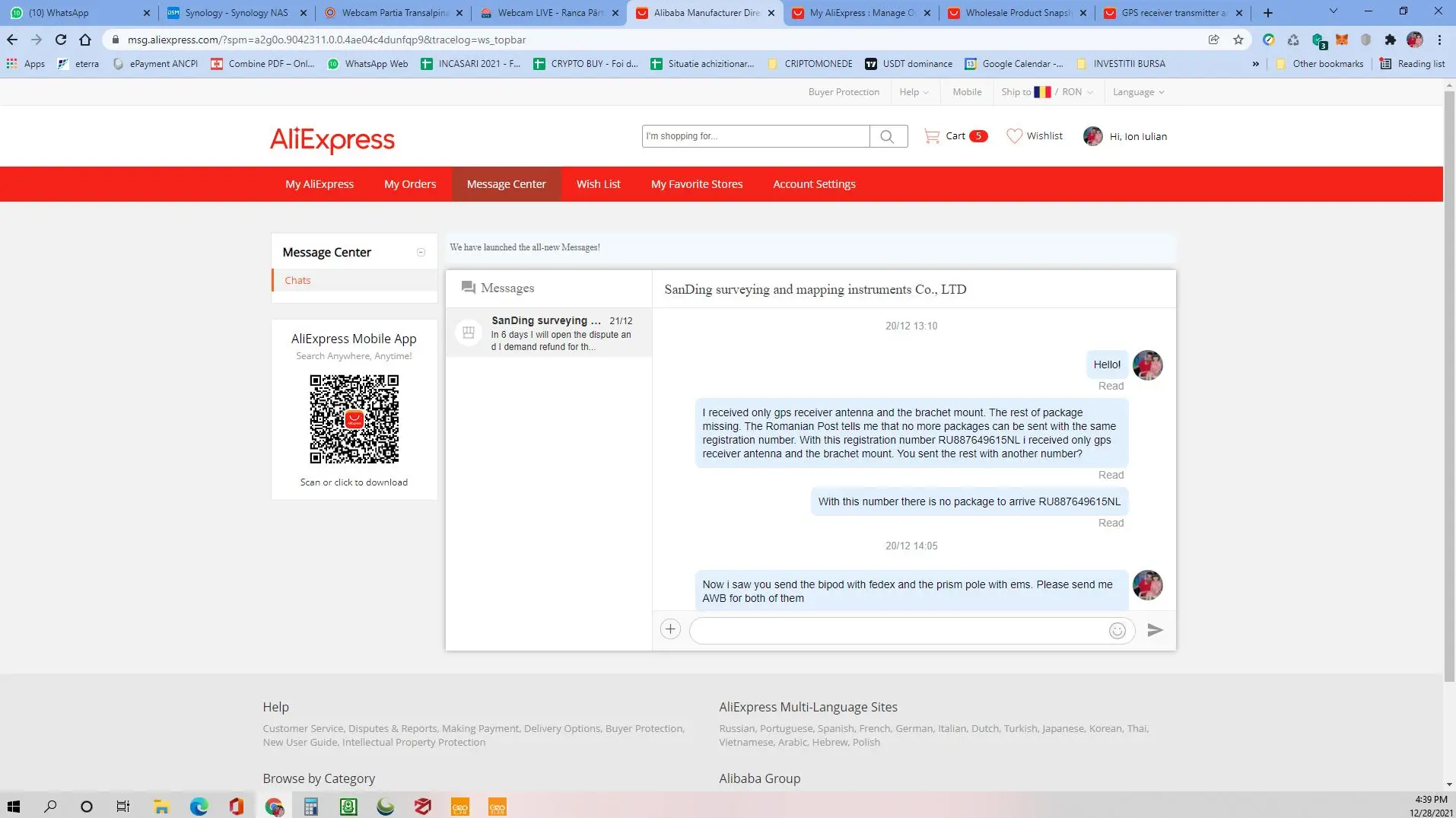Click Scan or click to download
The image size is (1456, 818).
354,482
